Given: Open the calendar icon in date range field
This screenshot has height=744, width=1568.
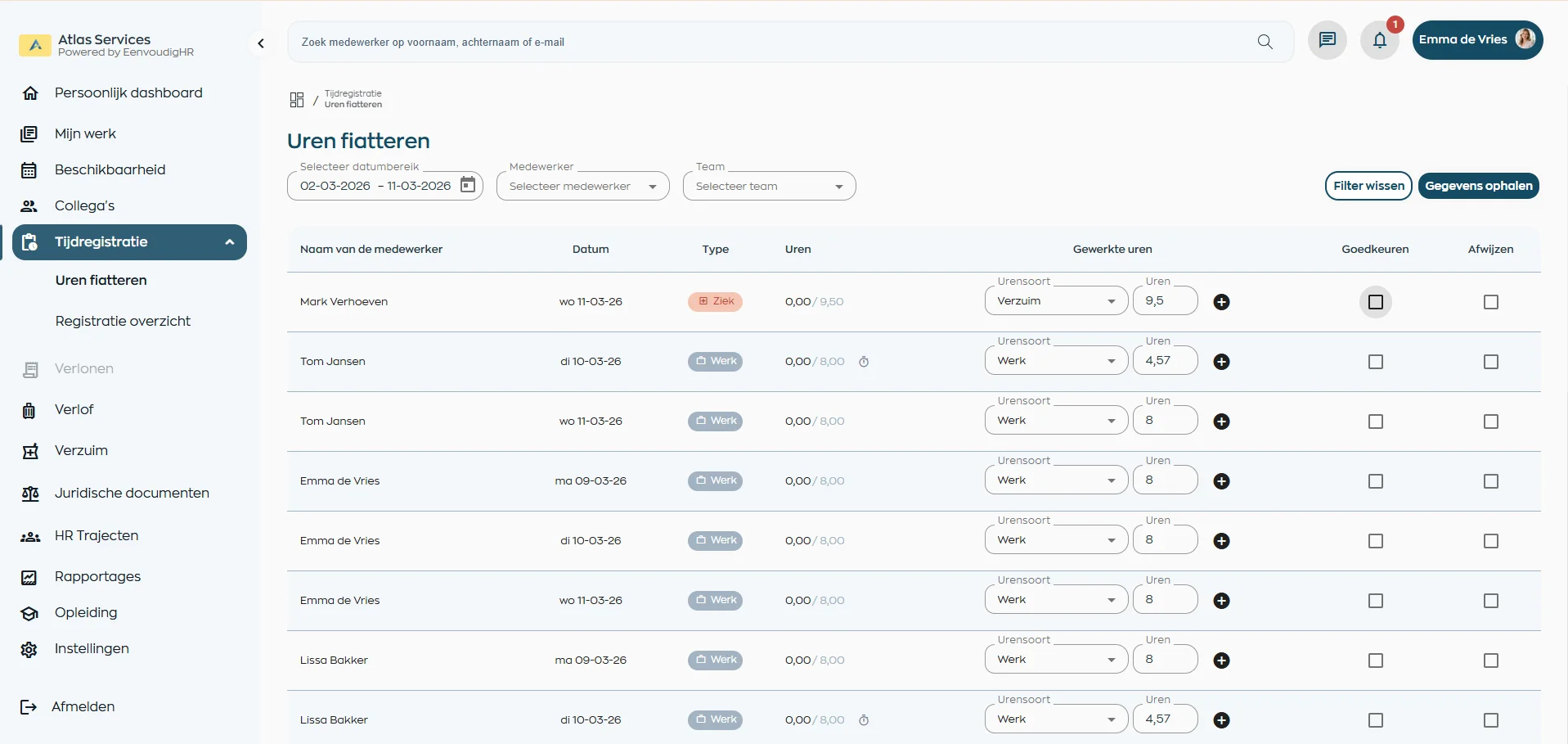Looking at the screenshot, I should (468, 185).
